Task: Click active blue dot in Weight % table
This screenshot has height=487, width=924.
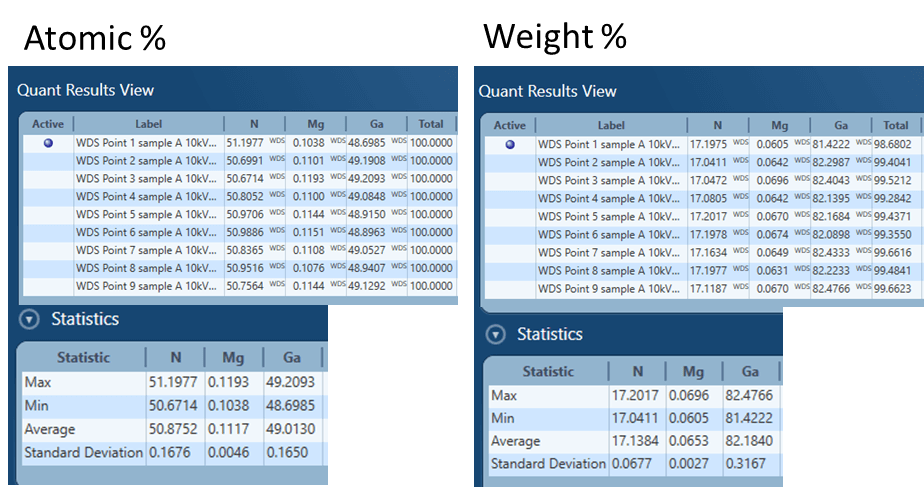Action: [x=510, y=145]
